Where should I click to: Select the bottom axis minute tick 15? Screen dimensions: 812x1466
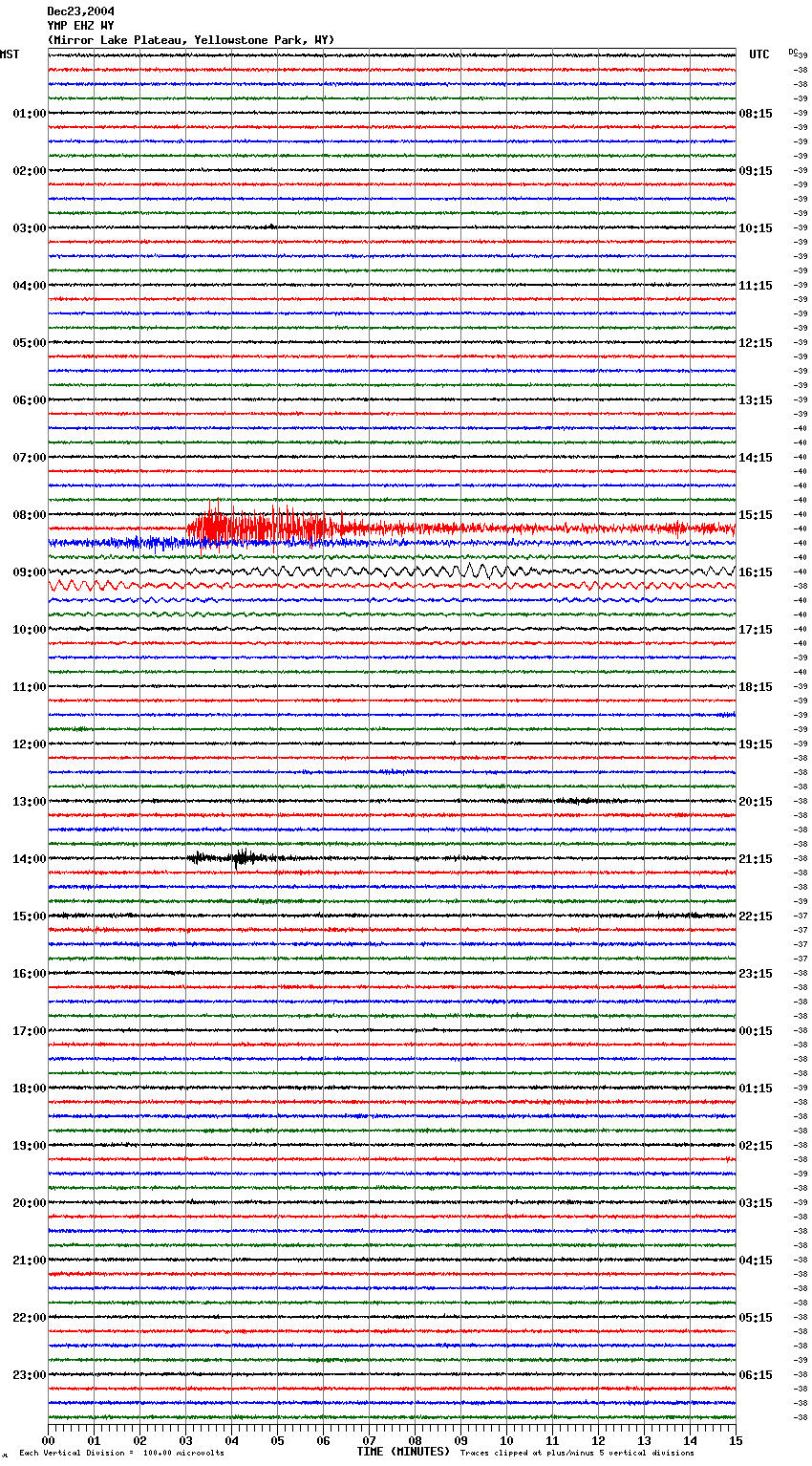point(736,1441)
